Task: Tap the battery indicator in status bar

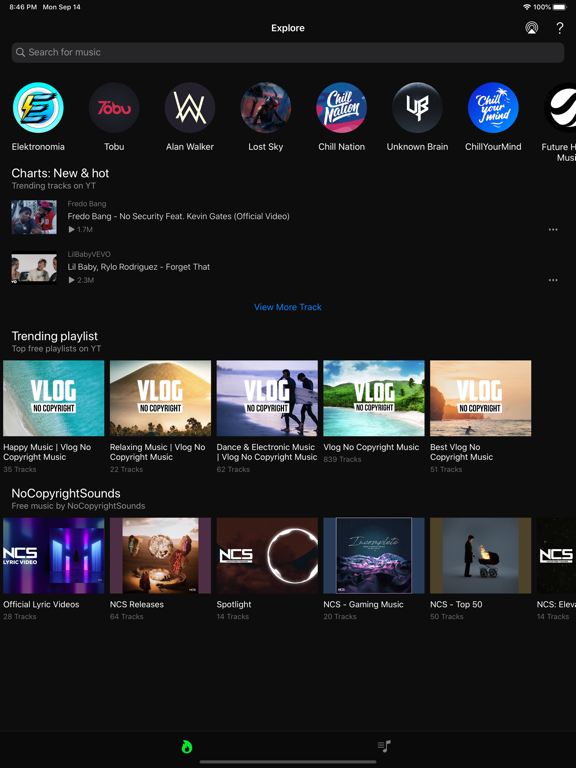Action: [x=559, y=7]
